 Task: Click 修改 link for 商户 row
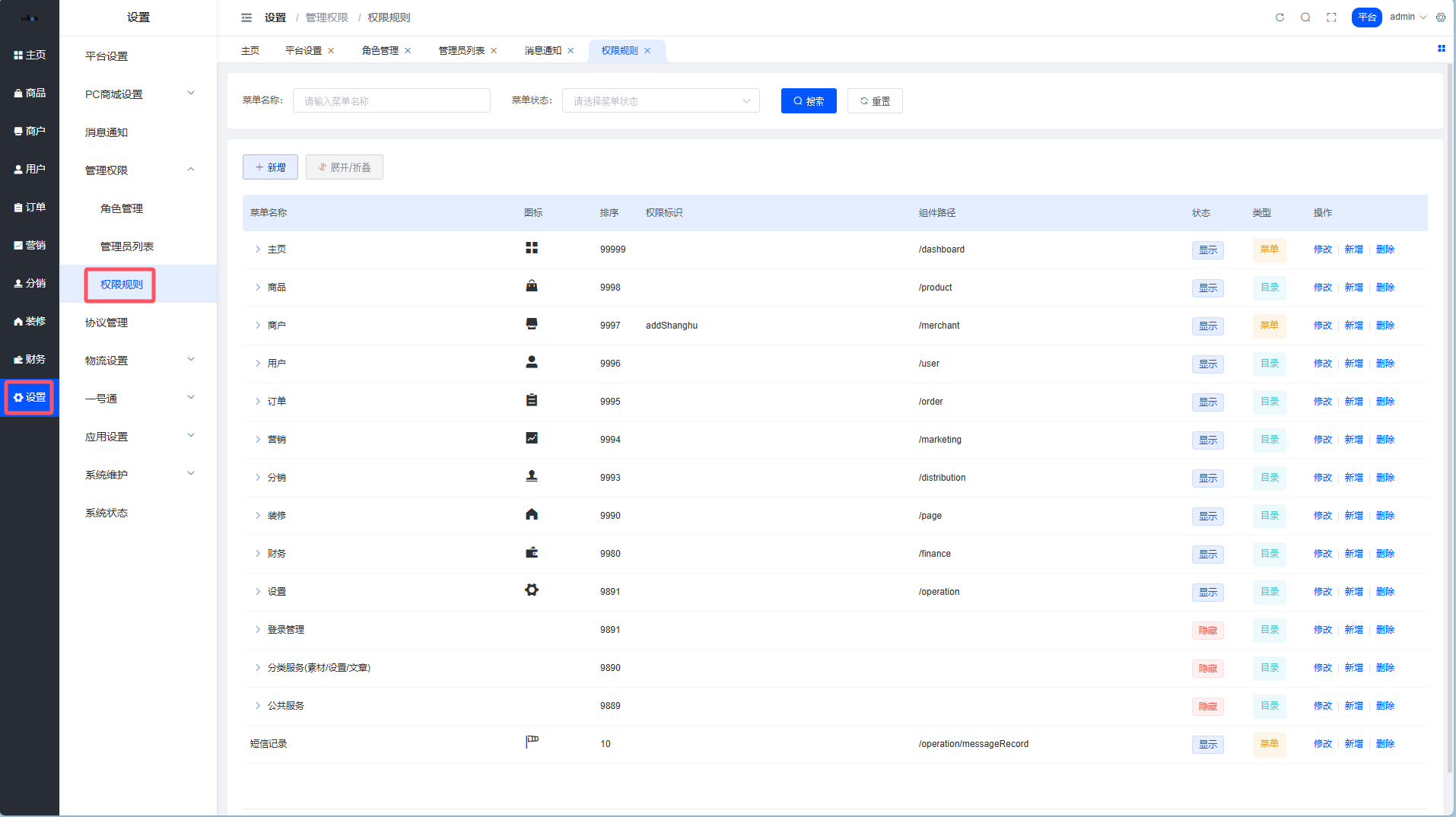1322,326
